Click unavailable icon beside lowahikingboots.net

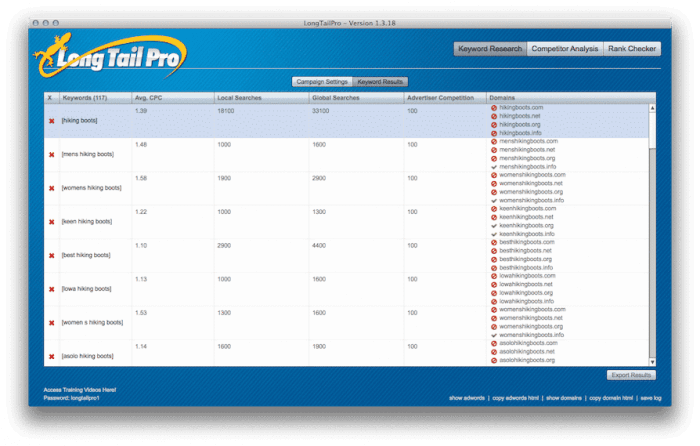point(494,284)
